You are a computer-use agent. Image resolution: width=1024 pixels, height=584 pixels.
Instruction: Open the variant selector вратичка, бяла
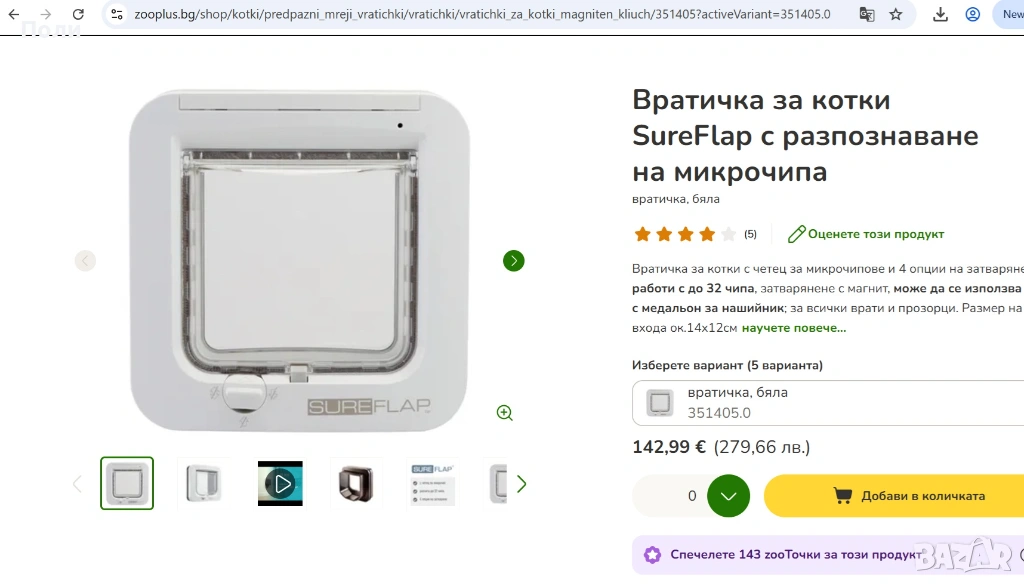827,402
